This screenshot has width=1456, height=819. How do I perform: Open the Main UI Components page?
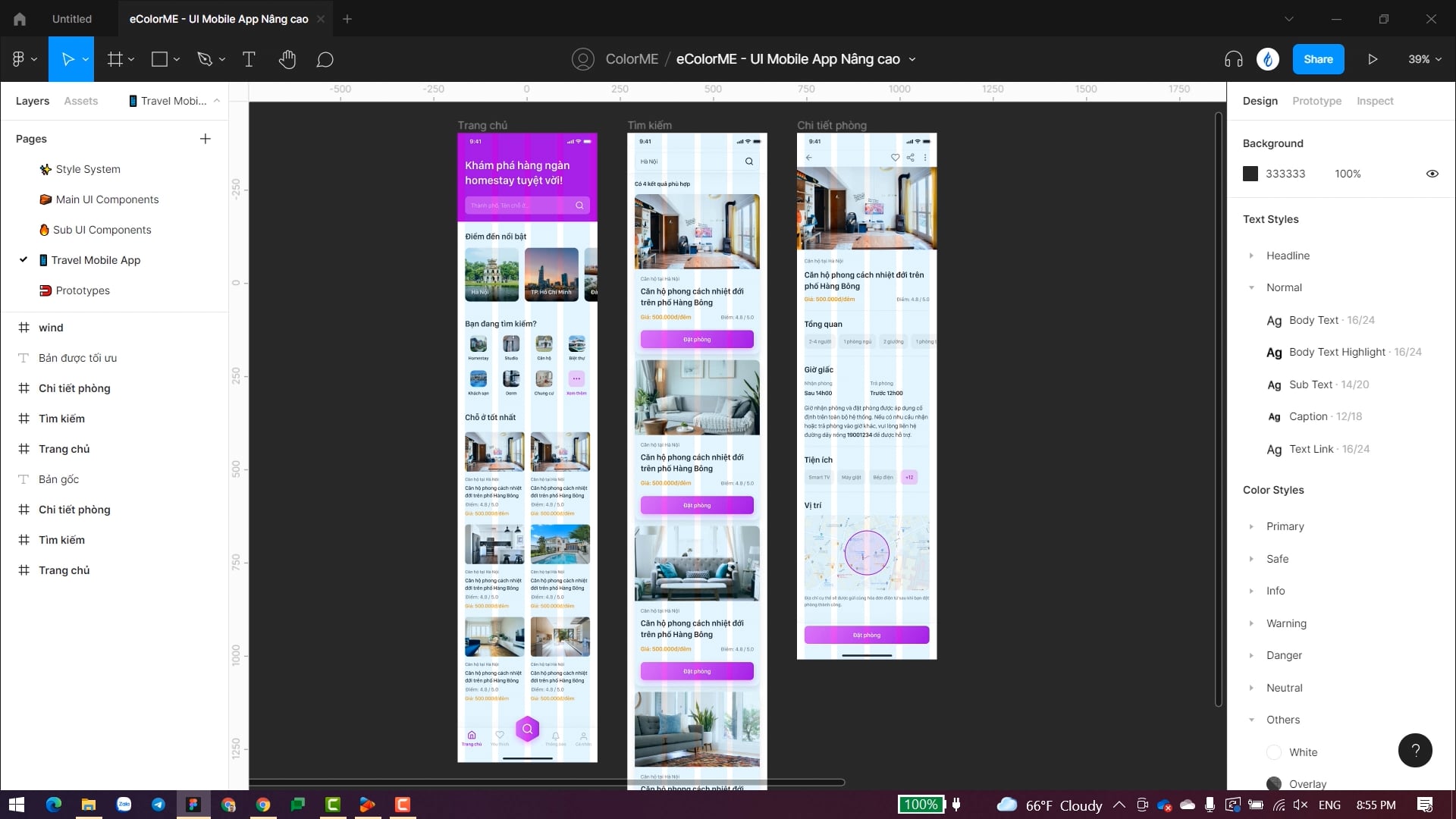point(107,199)
